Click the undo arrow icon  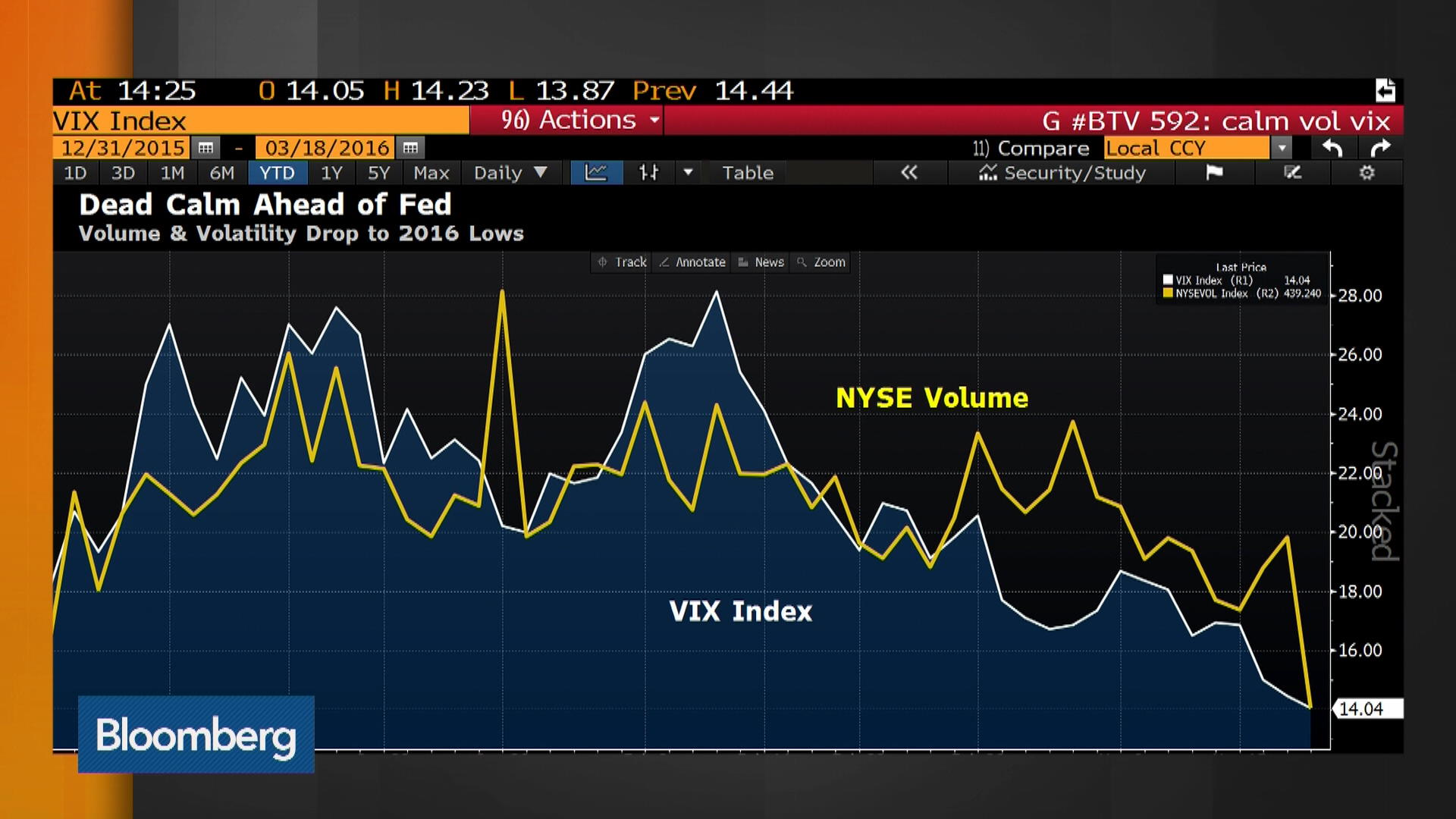coord(1335,148)
